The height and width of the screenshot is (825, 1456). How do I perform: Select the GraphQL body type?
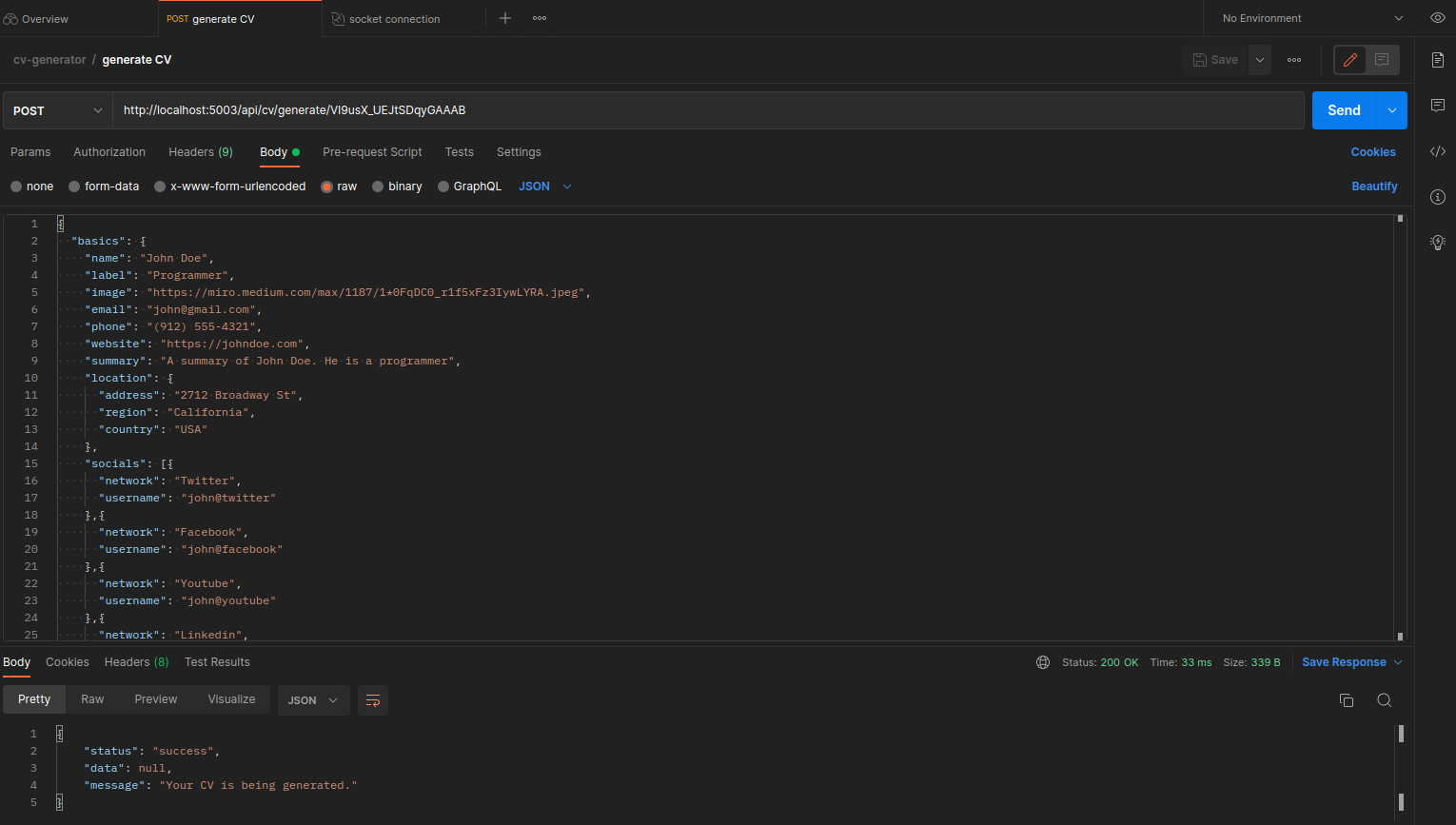469,186
